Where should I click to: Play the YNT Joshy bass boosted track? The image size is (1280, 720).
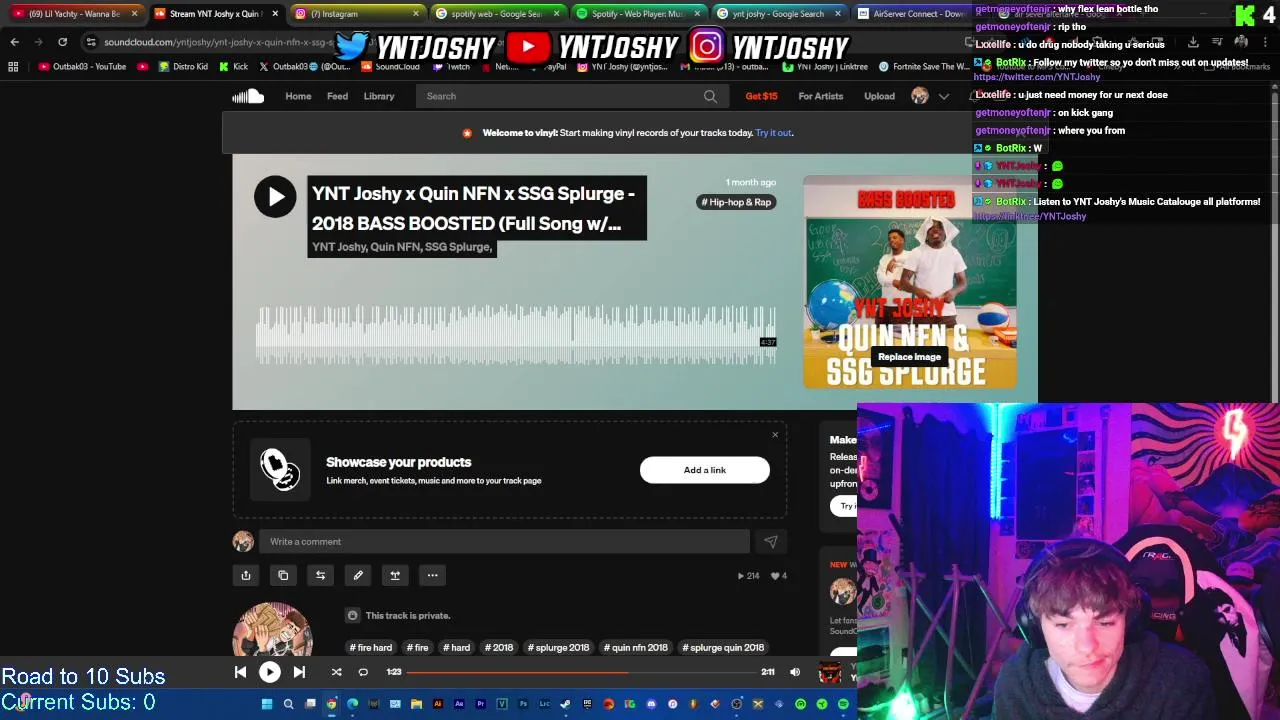(275, 196)
